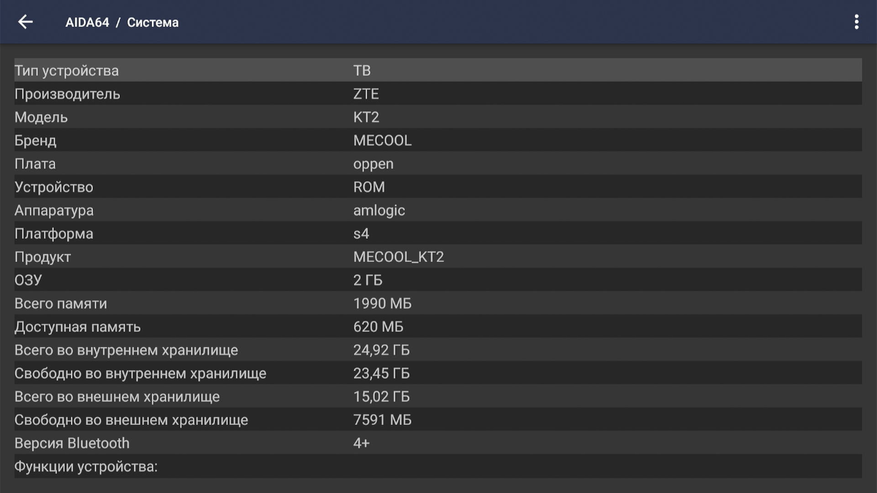The image size is (877, 493).
Task: Click the Аппаратура amlogic row
Action: coord(437,210)
